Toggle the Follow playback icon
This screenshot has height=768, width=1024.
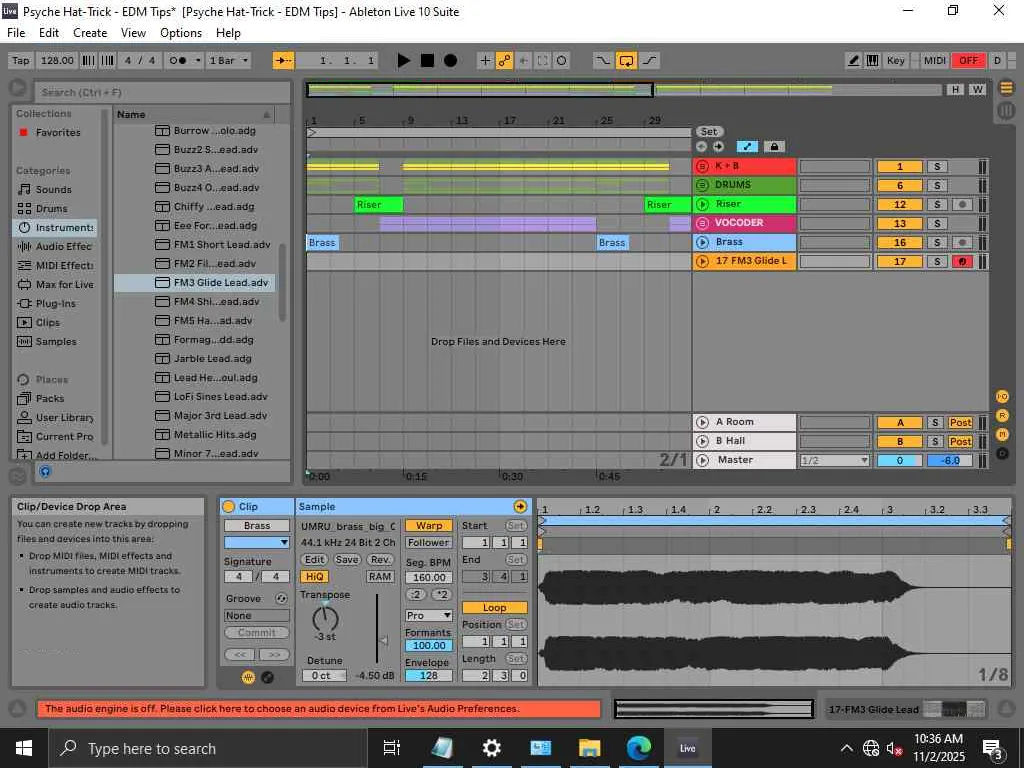point(283,61)
